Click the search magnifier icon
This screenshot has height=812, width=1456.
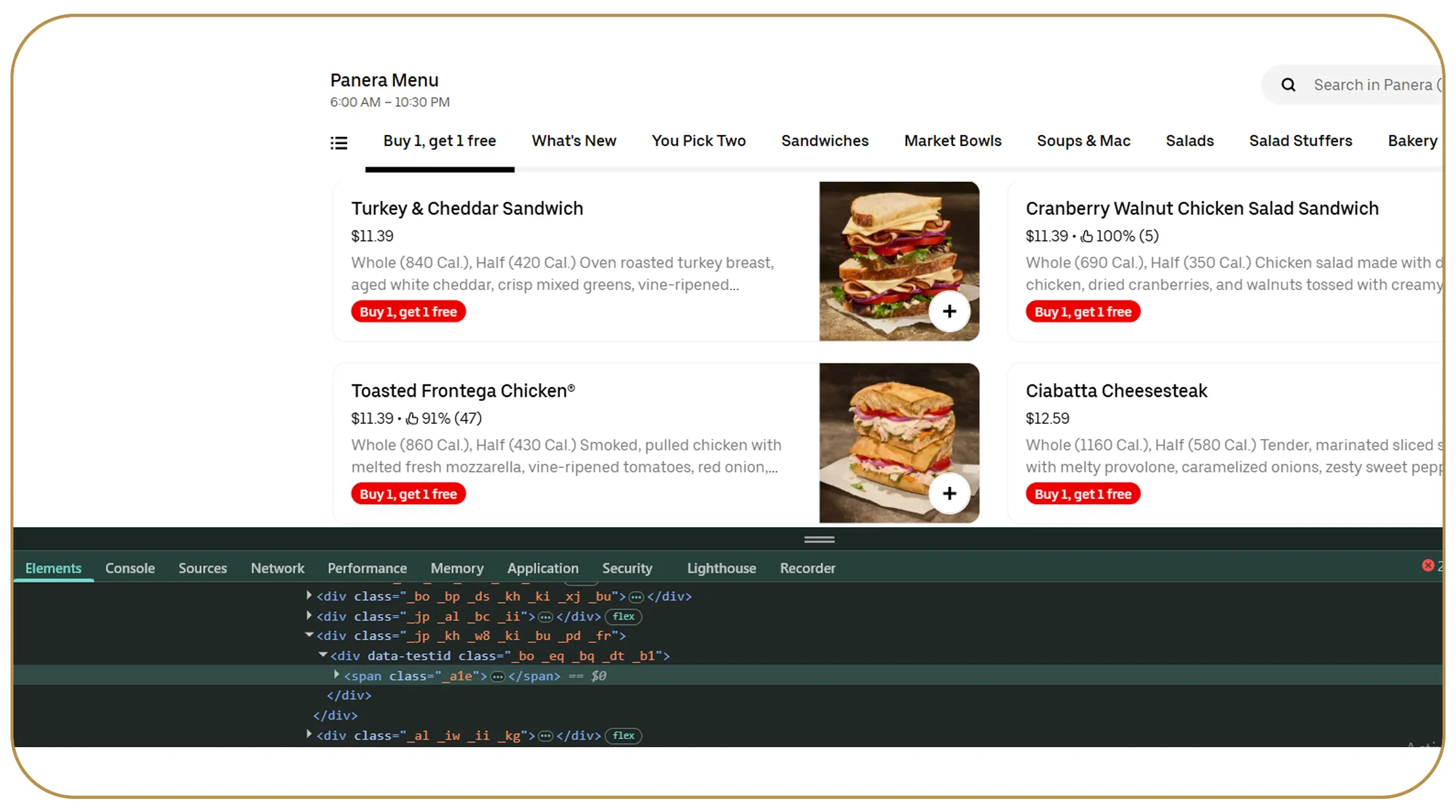click(1288, 85)
